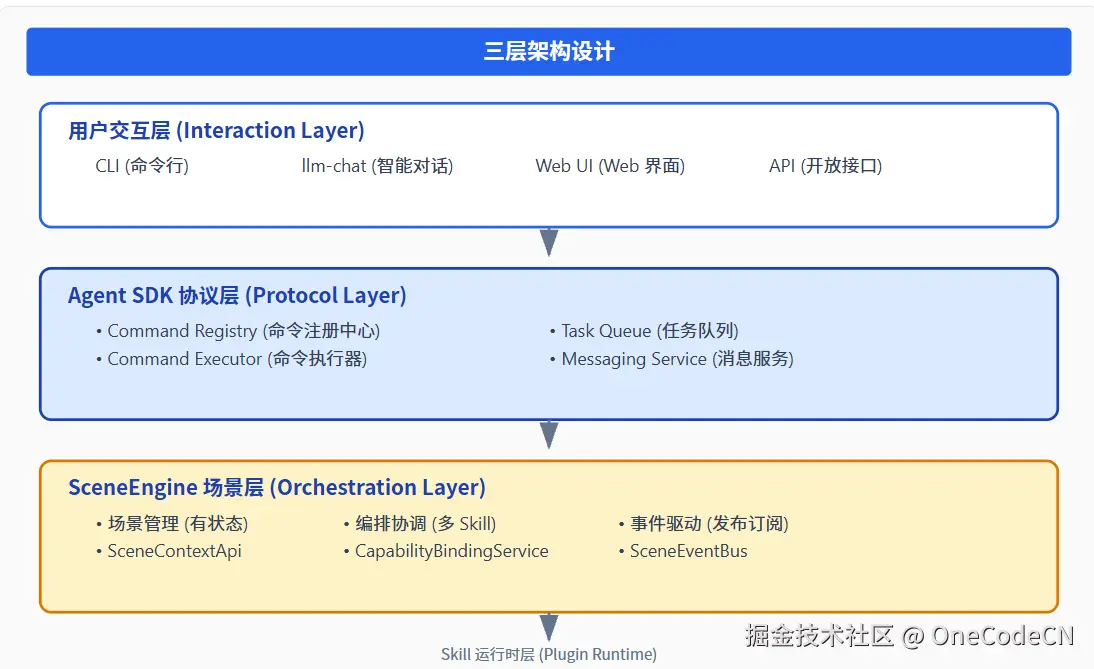Toggle 编排协调 (多 Skill) entry
This screenshot has width=1094, height=669.
(419, 523)
